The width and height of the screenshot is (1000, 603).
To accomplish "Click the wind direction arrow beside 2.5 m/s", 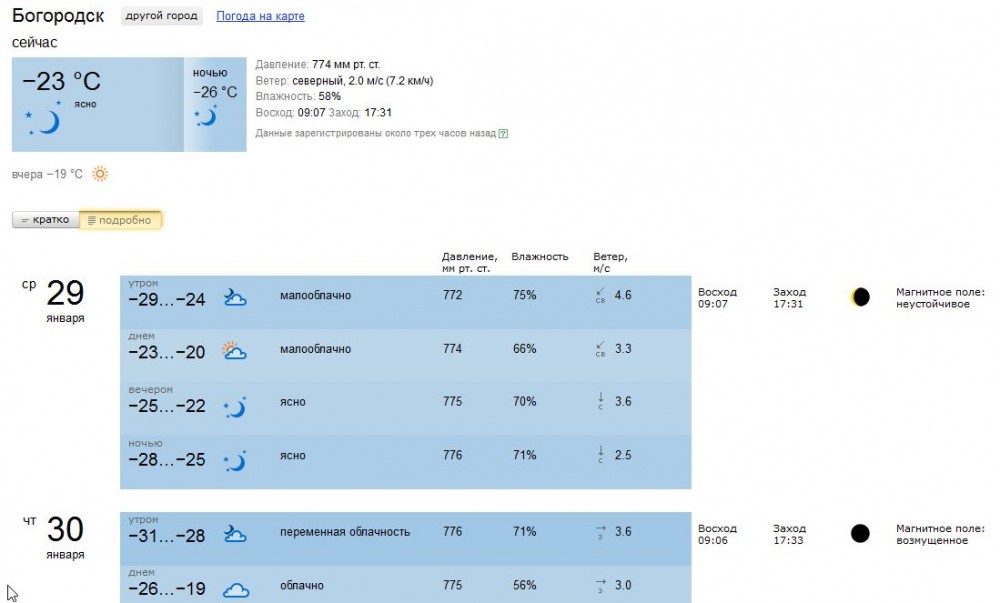I will coord(600,453).
